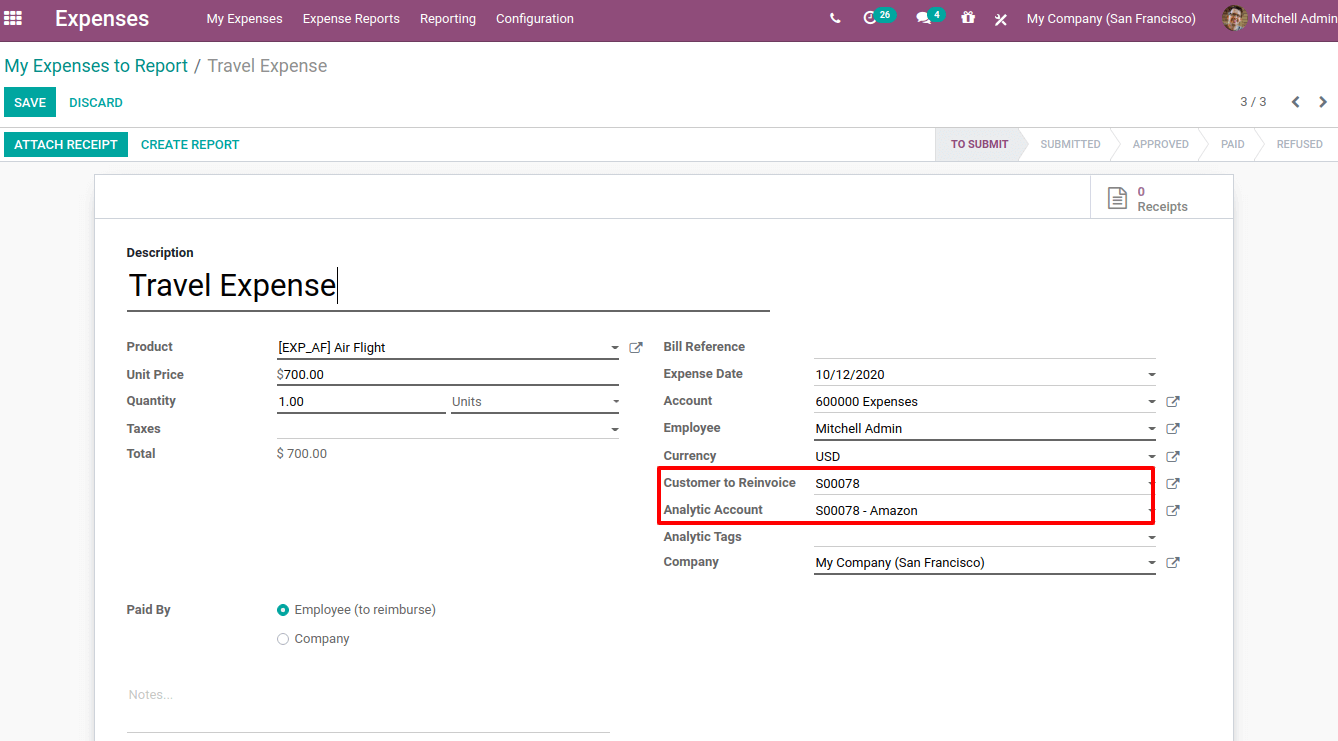Screen dimensions: 1338x741
Task: Click the phone call icon
Action: tap(835, 18)
